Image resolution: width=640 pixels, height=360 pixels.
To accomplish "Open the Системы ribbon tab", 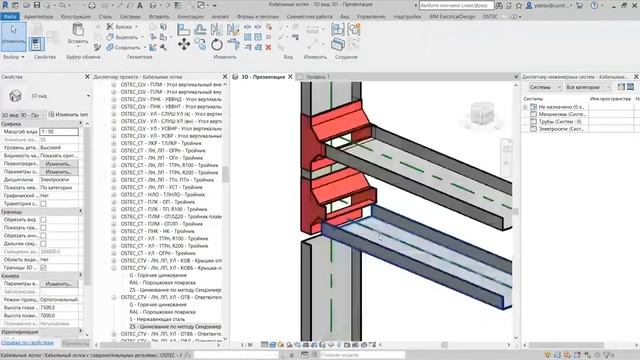I will [x=130, y=17].
